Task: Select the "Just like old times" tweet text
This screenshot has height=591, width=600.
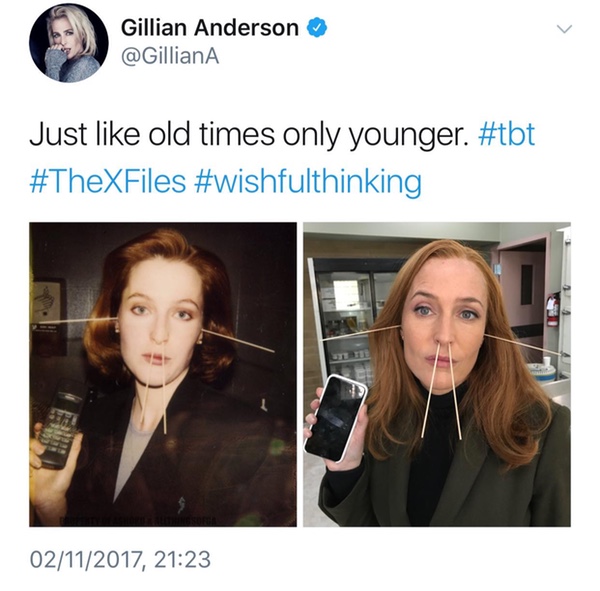Action: tap(248, 135)
